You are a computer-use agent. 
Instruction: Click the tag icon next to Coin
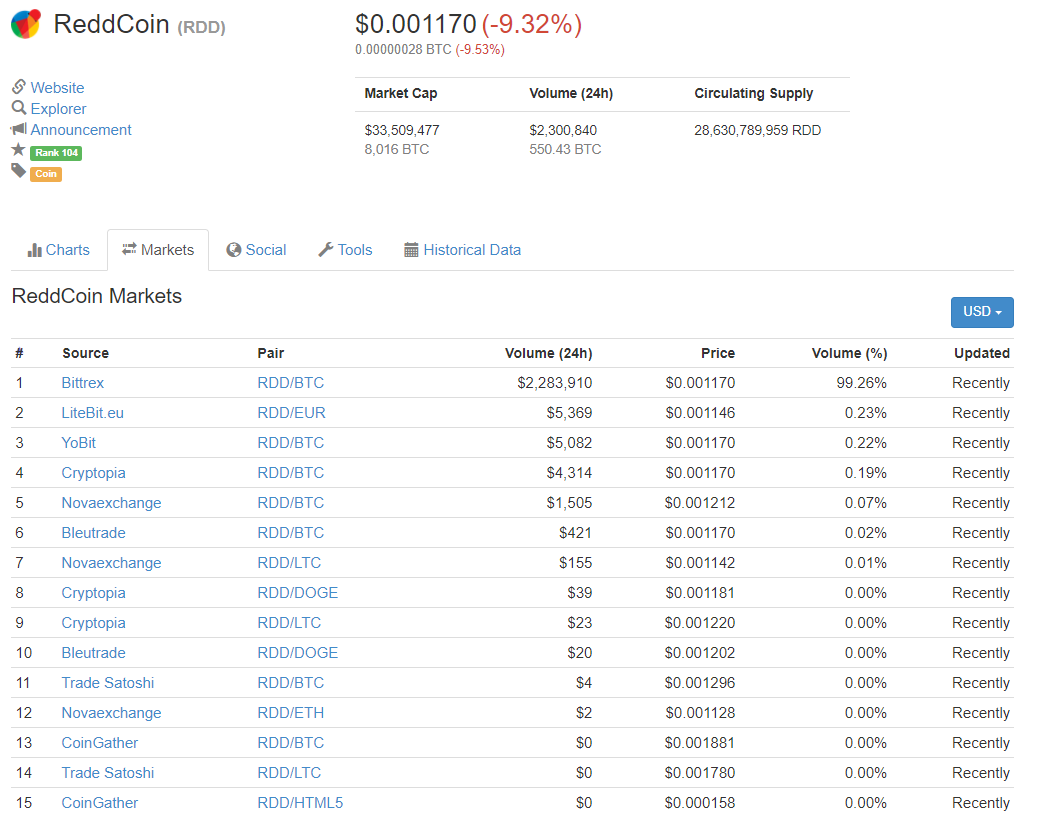pyautogui.click(x=18, y=171)
